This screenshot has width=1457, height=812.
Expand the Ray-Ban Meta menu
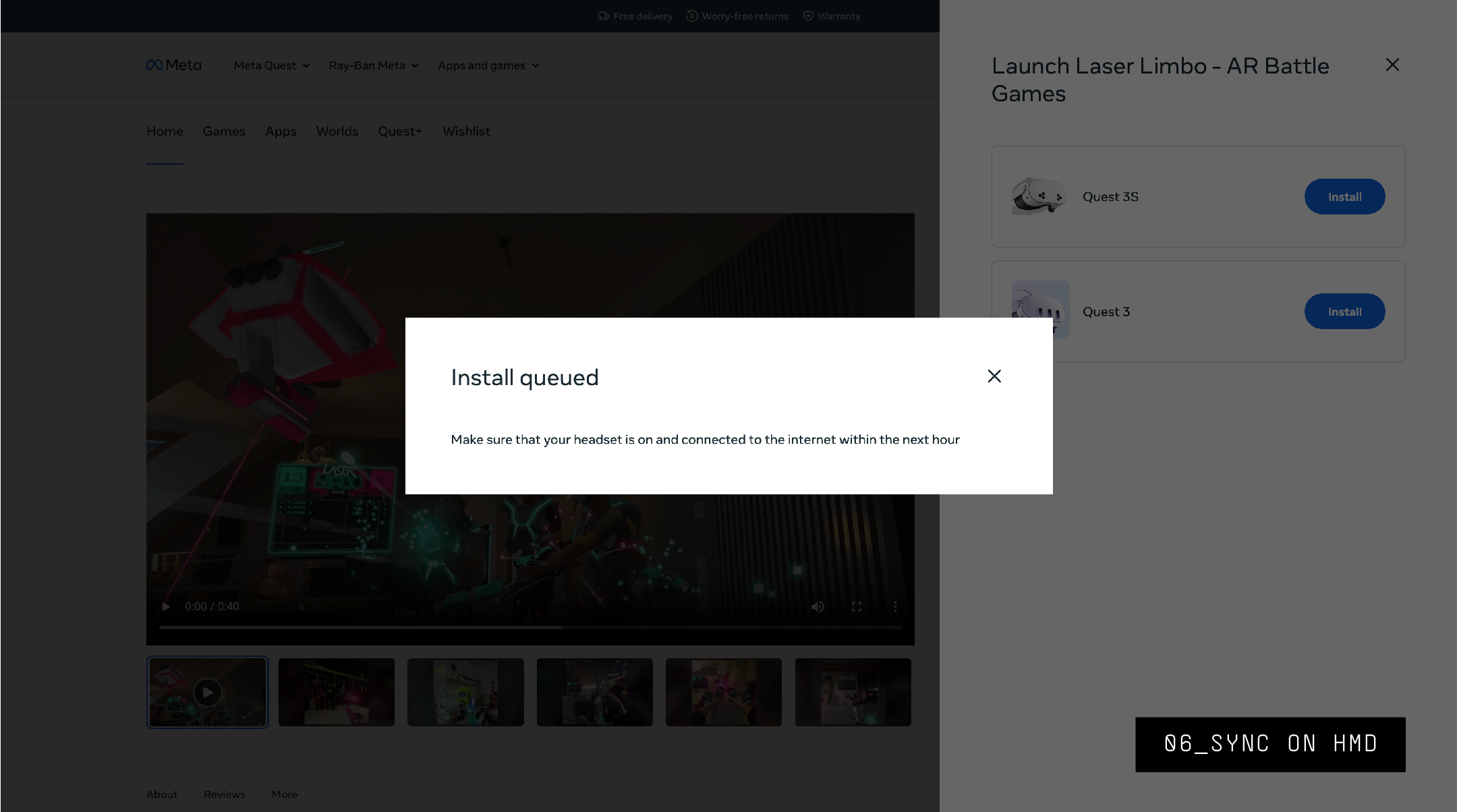(x=374, y=65)
